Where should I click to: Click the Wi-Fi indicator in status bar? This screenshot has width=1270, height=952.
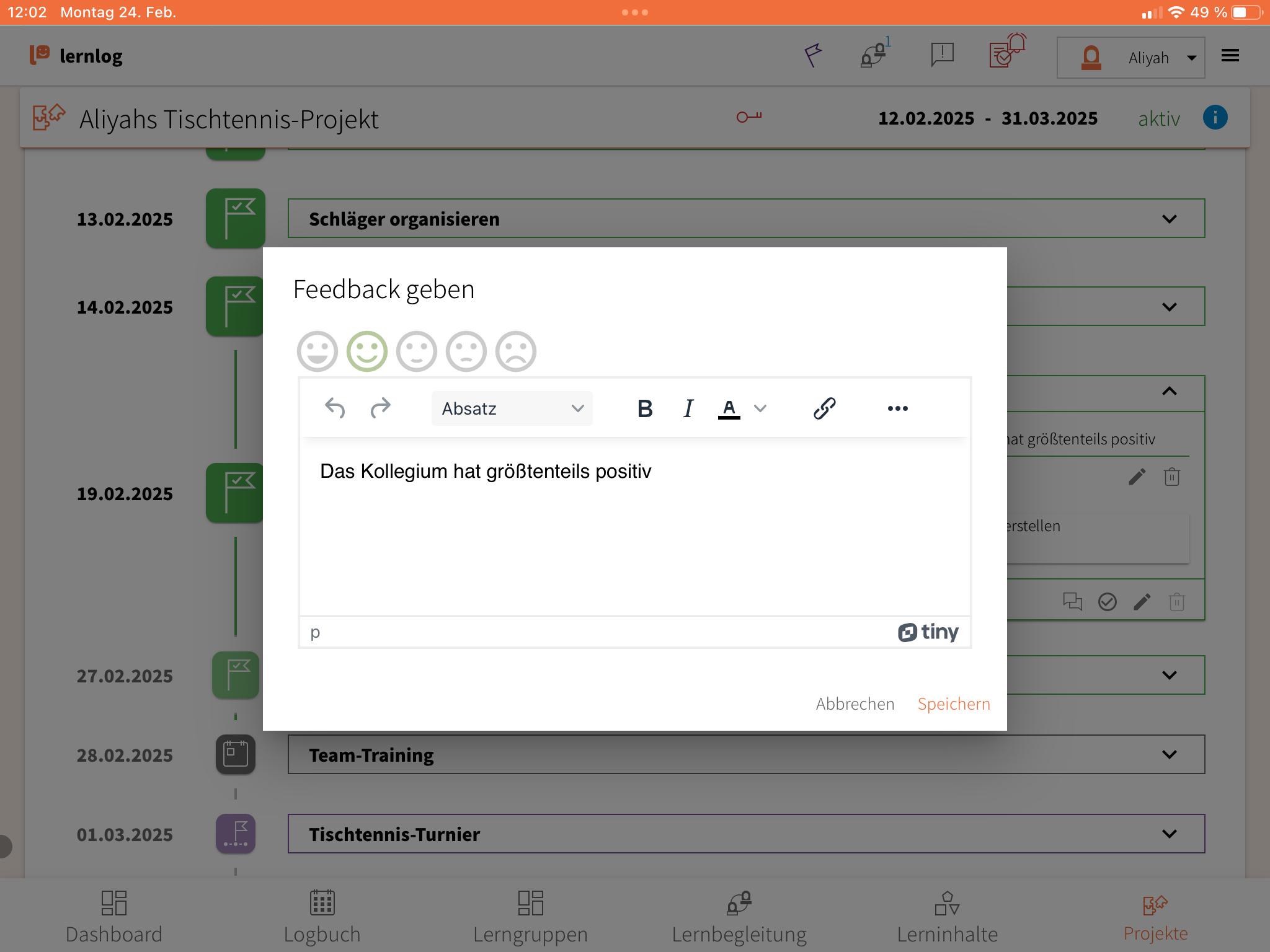click(1176, 12)
